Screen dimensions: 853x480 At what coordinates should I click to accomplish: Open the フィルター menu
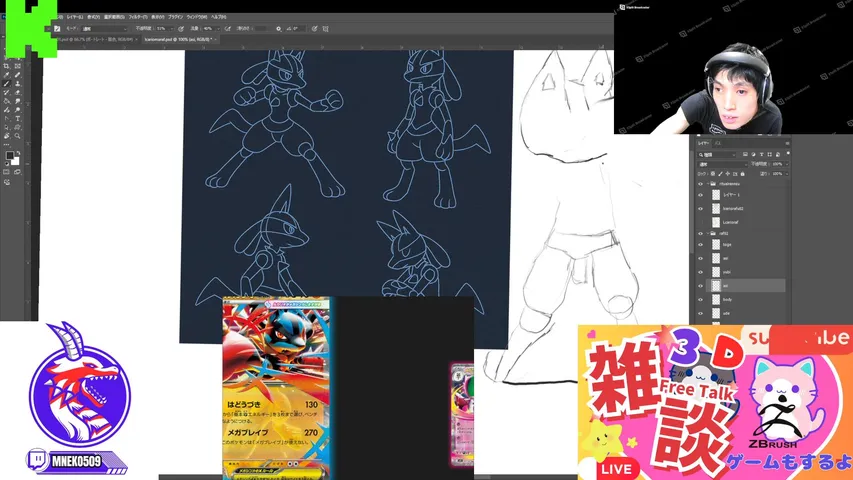[x=138, y=17]
